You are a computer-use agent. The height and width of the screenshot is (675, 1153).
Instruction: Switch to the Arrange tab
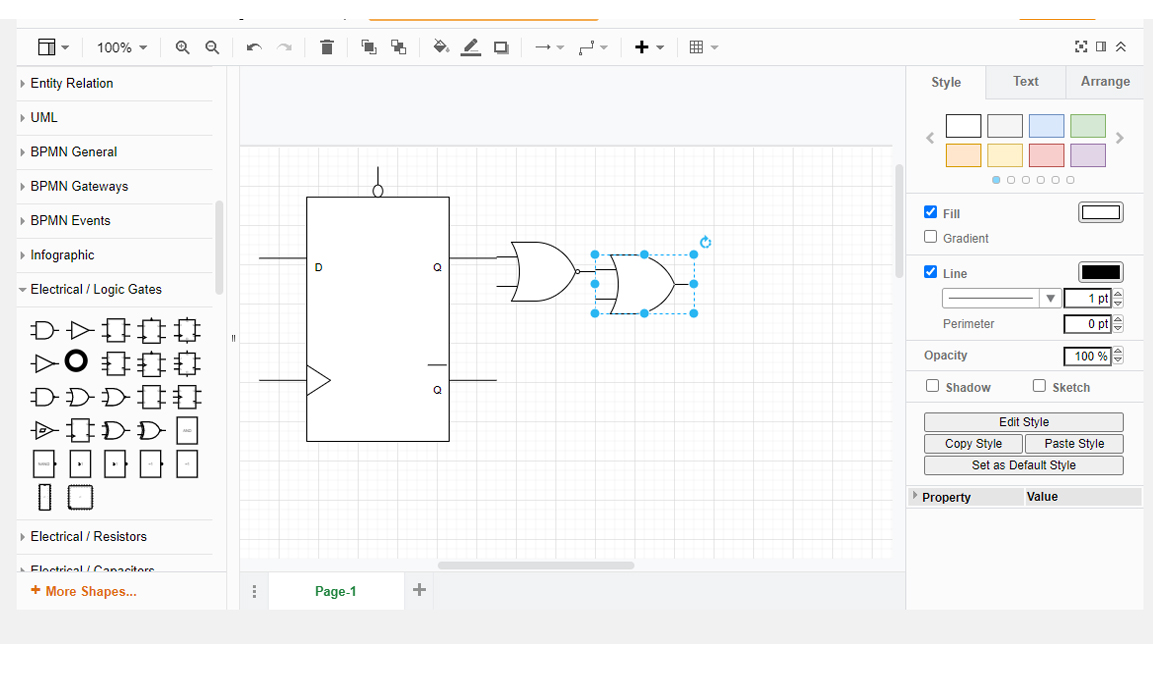coord(1105,82)
